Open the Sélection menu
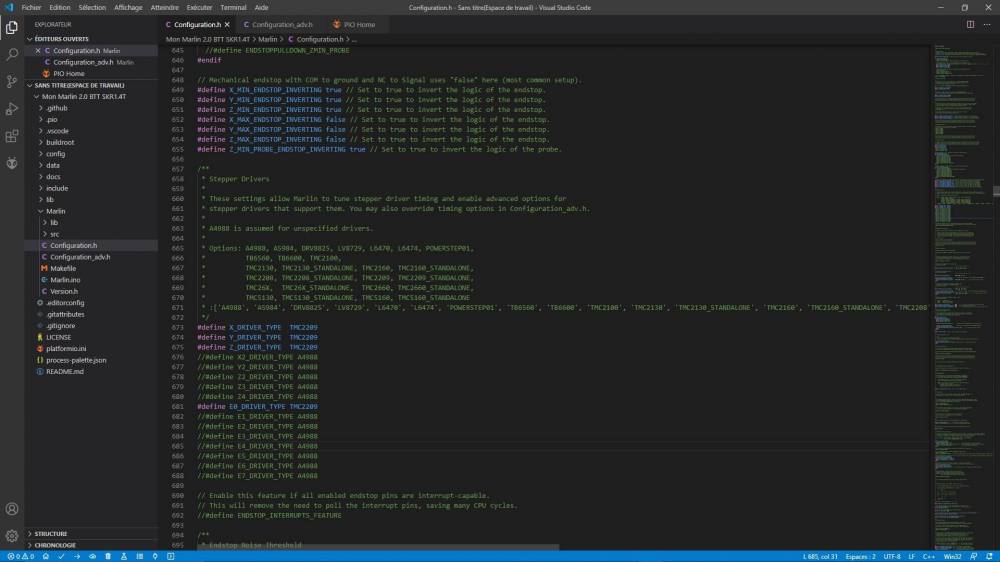Image resolution: width=1000 pixels, height=562 pixels. (x=92, y=8)
